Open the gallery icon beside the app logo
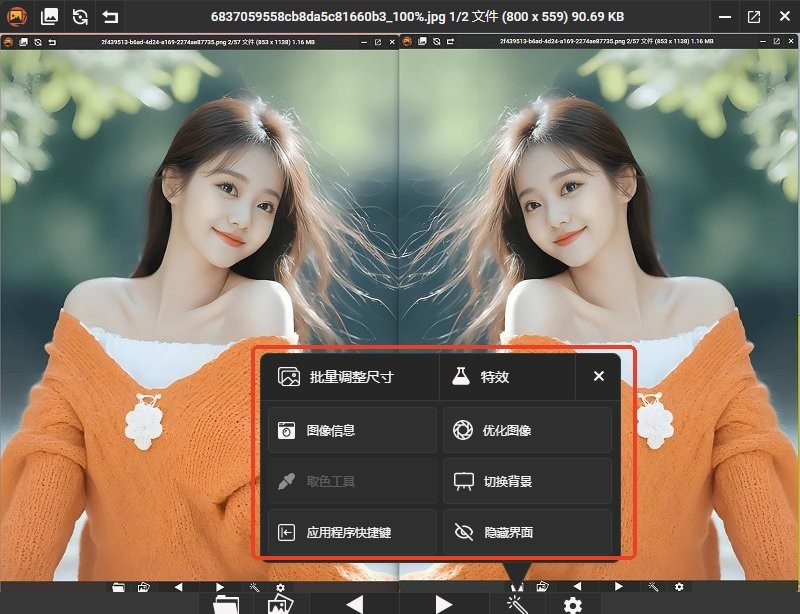This screenshot has height=614, width=800. (49, 17)
